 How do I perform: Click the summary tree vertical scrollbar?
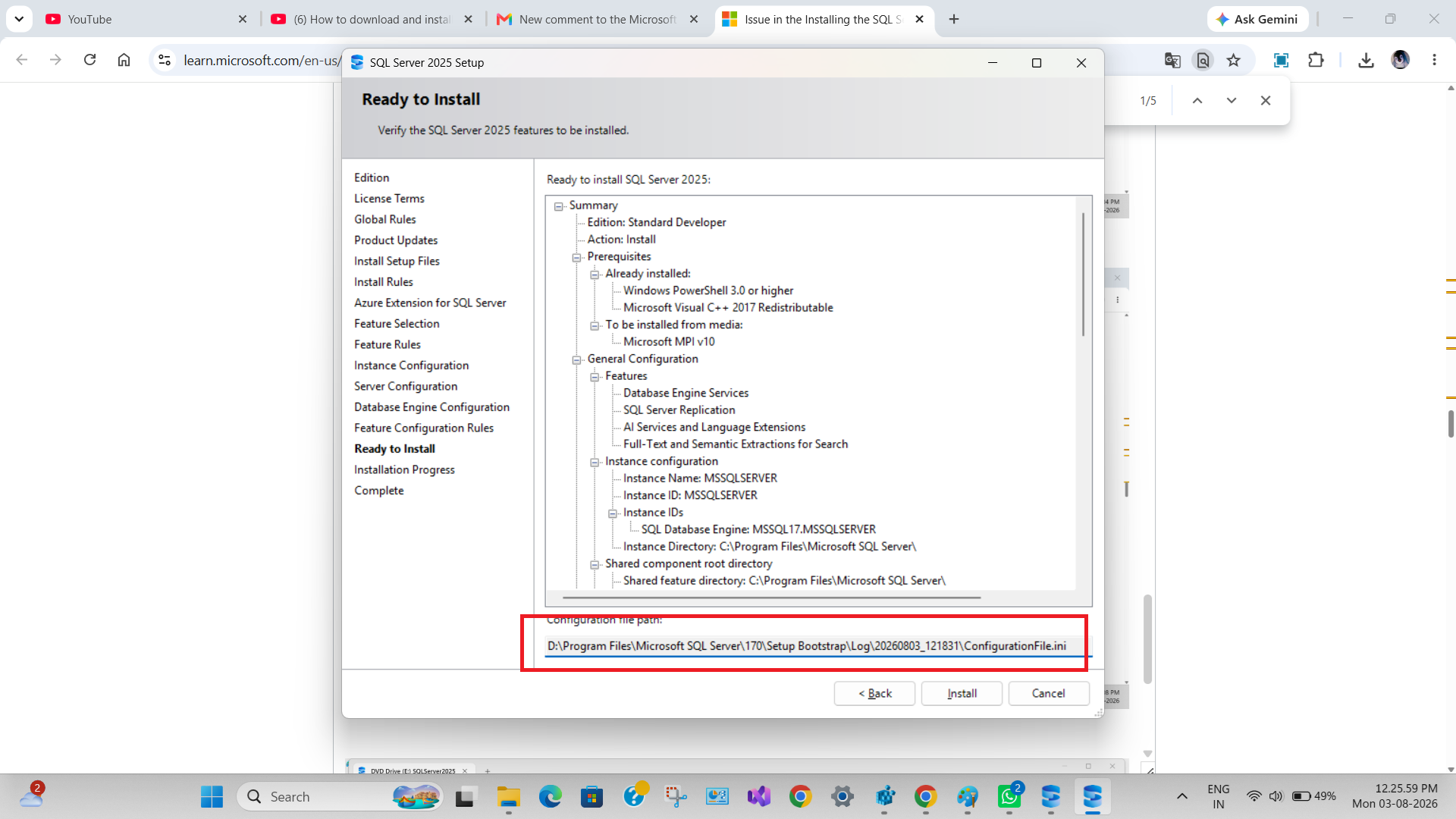(1083, 274)
